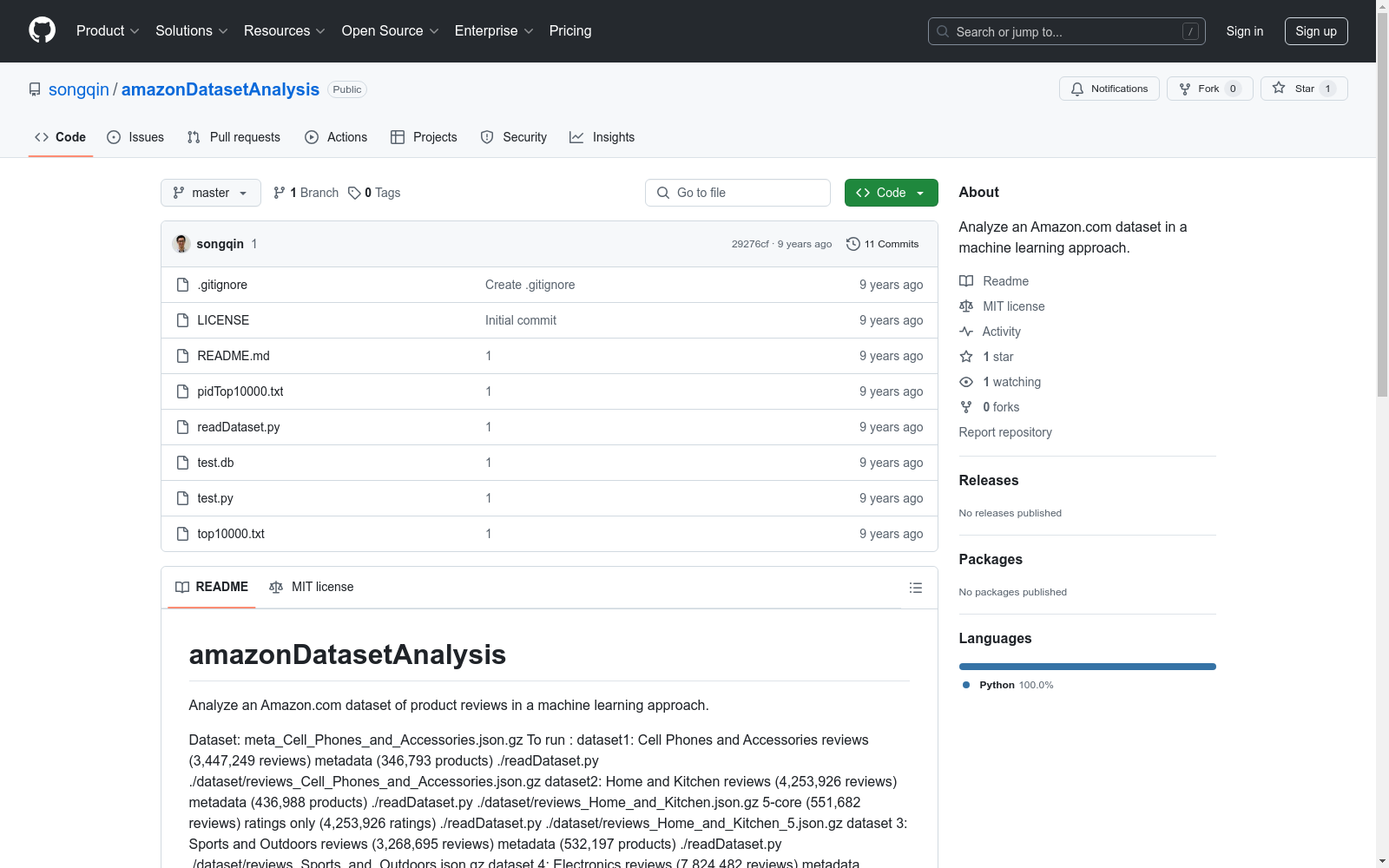Star the repository

tap(1304, 89)
